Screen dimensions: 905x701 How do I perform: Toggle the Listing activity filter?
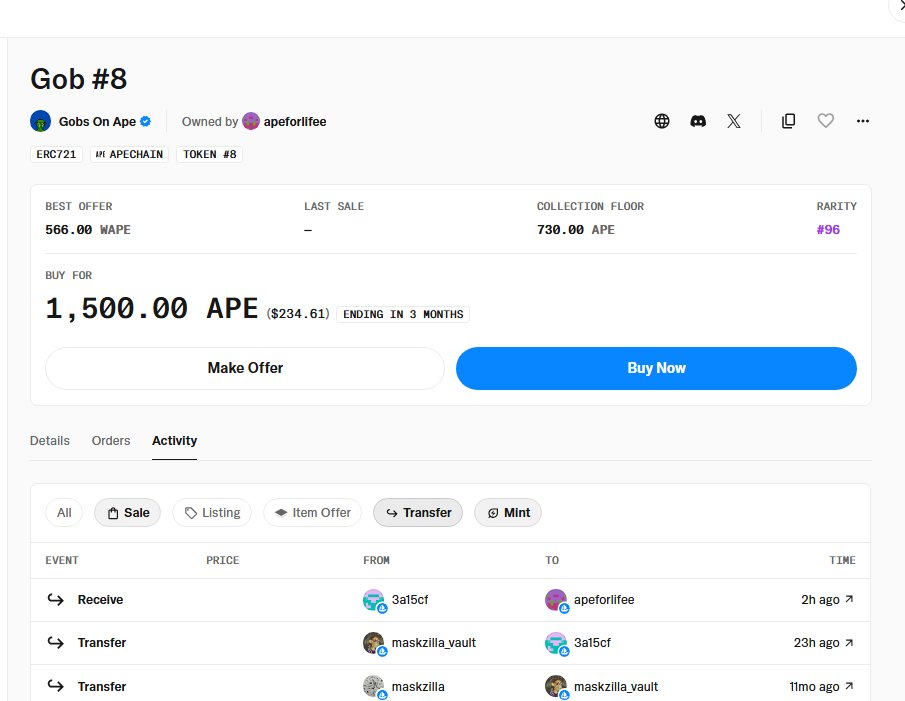click(x=212, y=512)
